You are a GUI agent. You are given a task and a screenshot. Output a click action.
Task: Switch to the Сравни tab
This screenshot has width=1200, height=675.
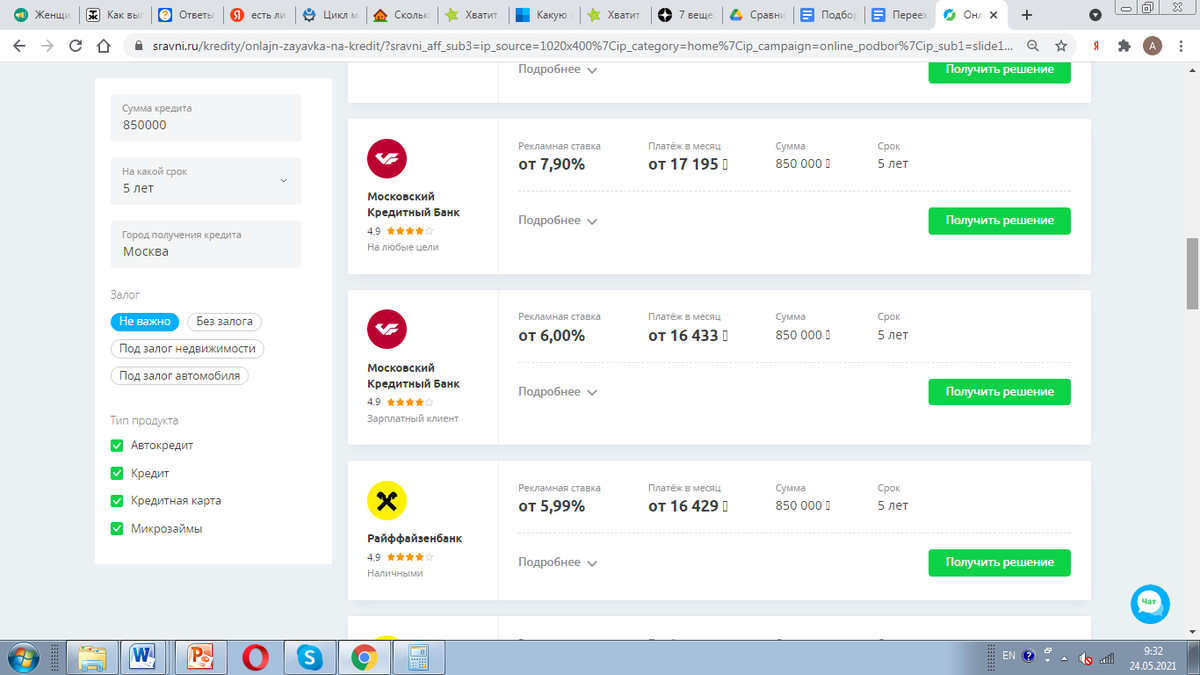(759, 15)
